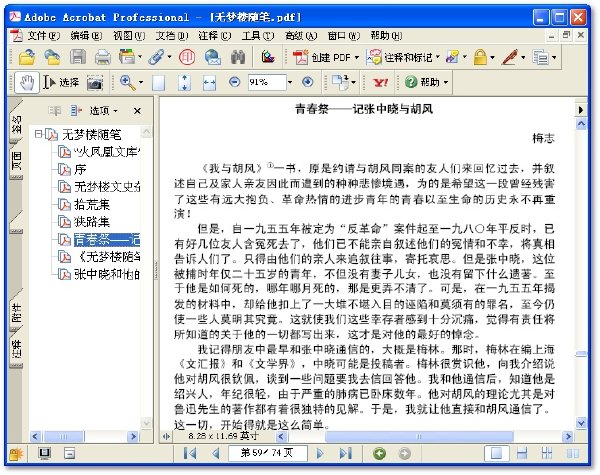Click the page number field 第59/74页

pyautogui.click(x=267, y=453)
